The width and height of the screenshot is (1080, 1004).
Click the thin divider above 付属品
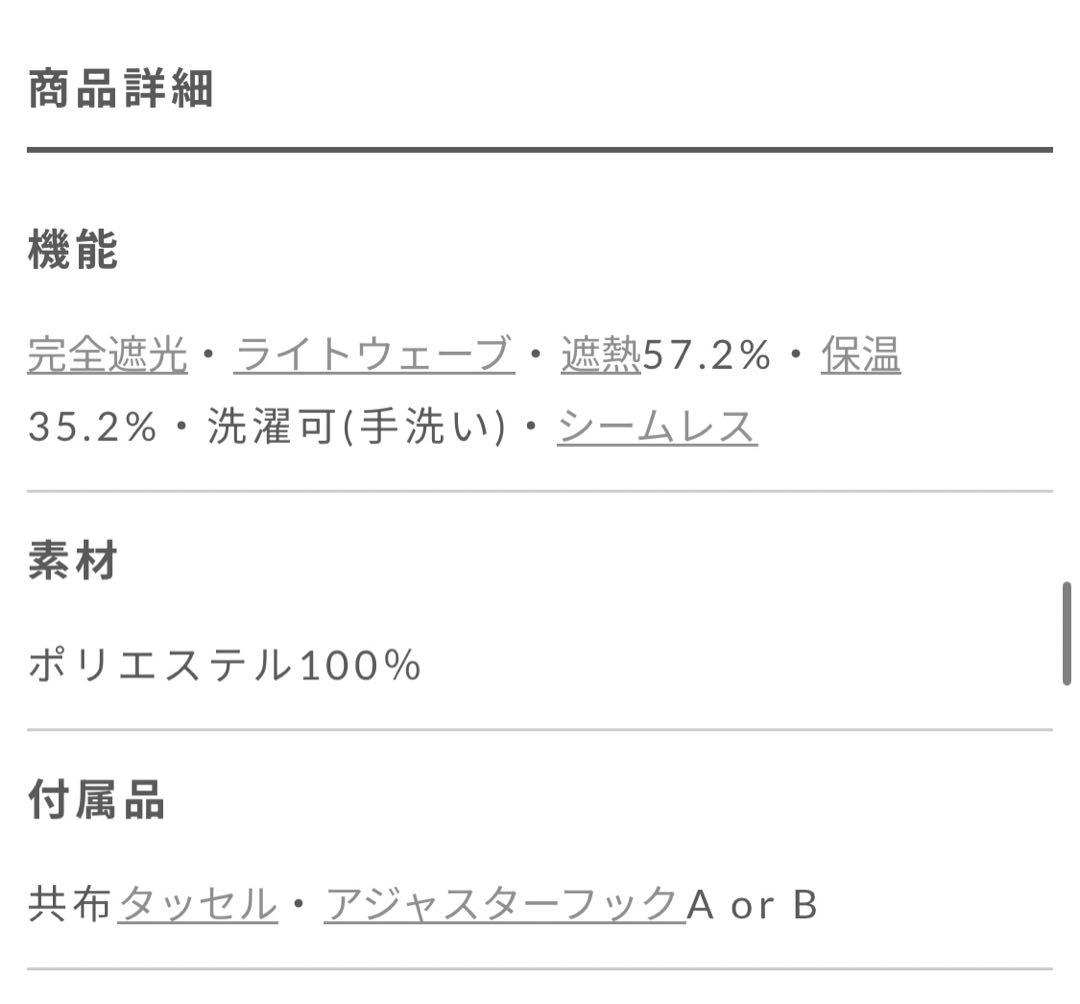(x=540, y=730)
